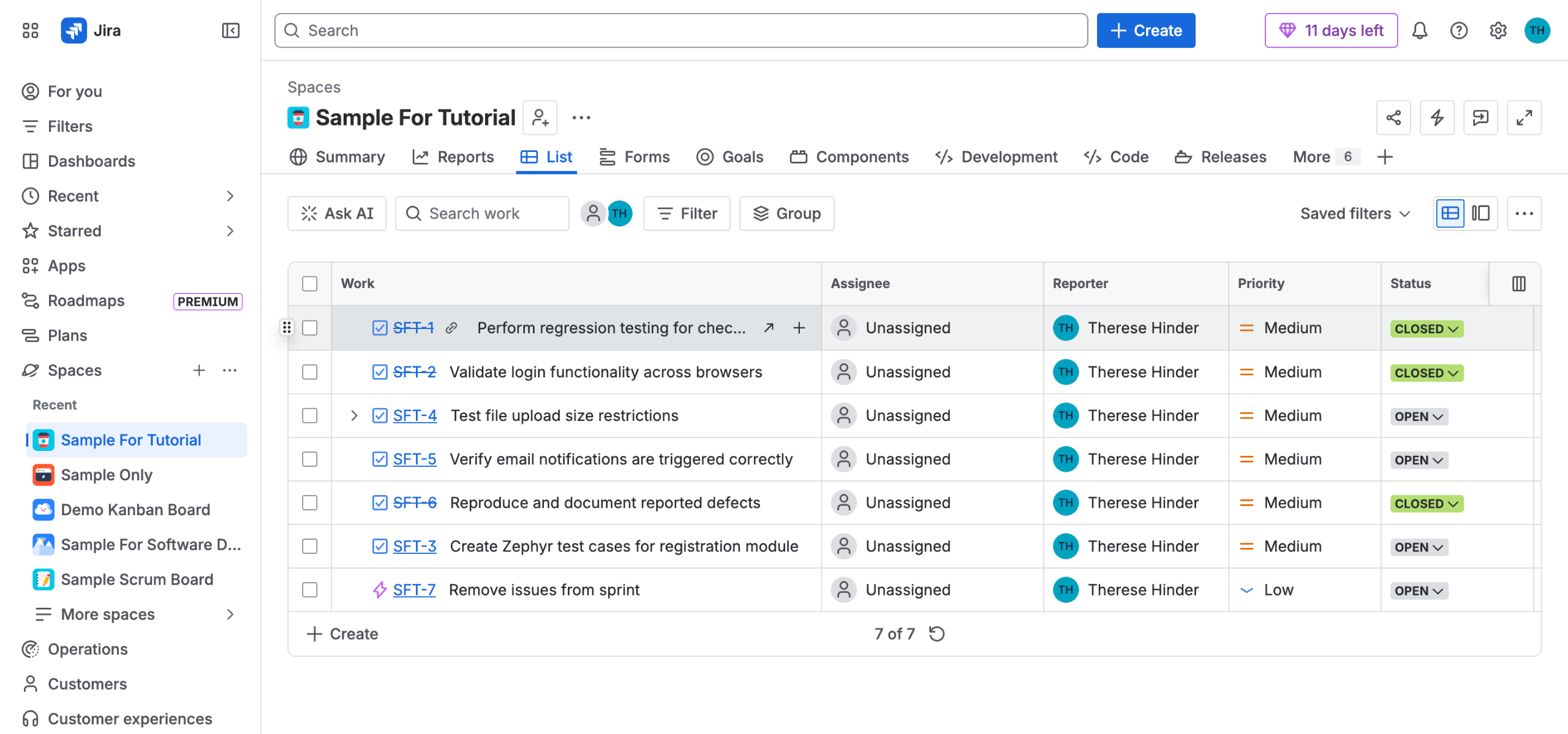
Task: Open the Goals tab
Action: [x=730, y=157]
